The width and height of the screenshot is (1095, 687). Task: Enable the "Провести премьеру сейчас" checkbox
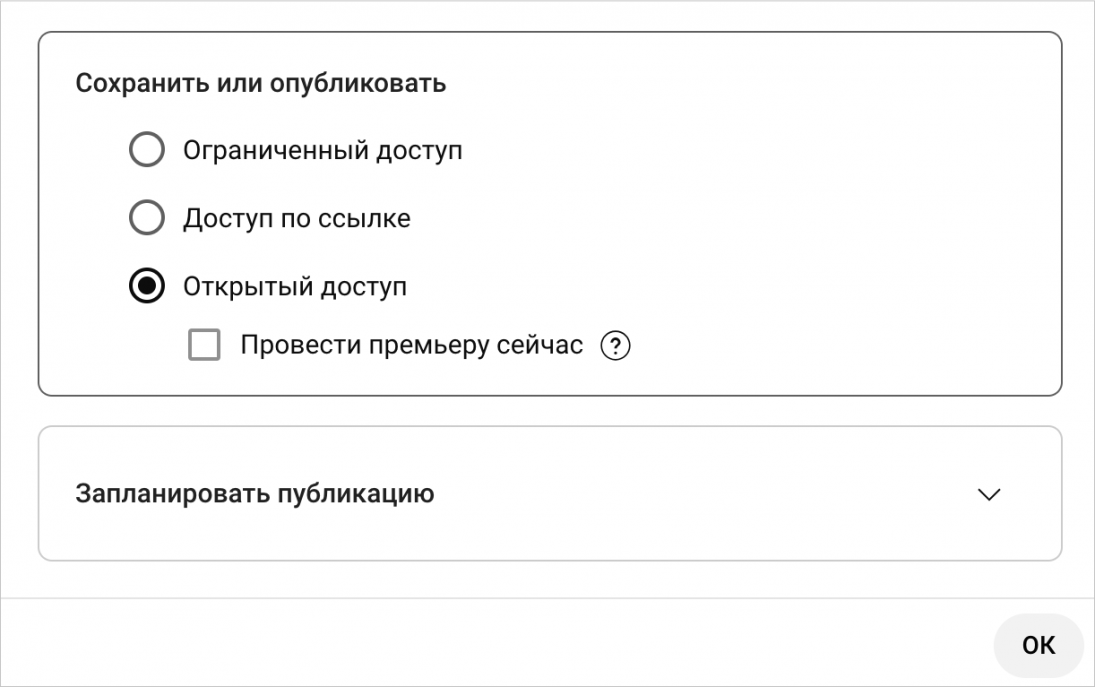click(x=204, y=346)
